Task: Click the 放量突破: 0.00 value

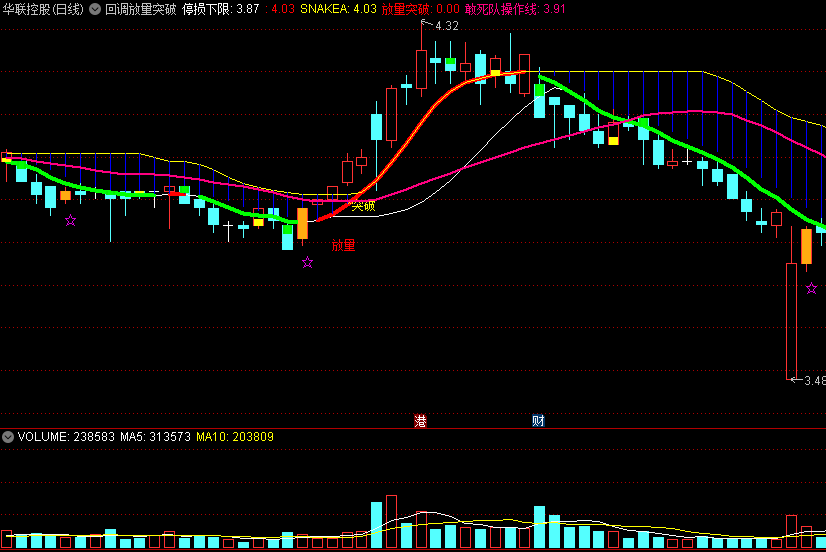Action: pos(420,9)
